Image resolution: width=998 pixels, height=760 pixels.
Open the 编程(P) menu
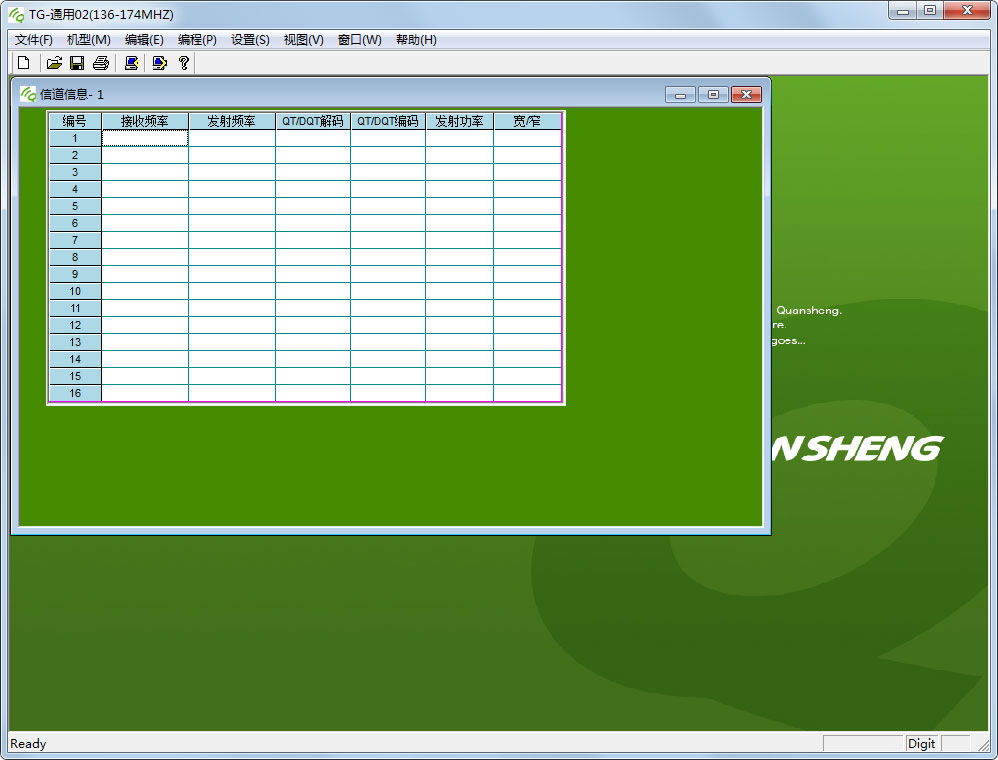click(x=197, y=40)
